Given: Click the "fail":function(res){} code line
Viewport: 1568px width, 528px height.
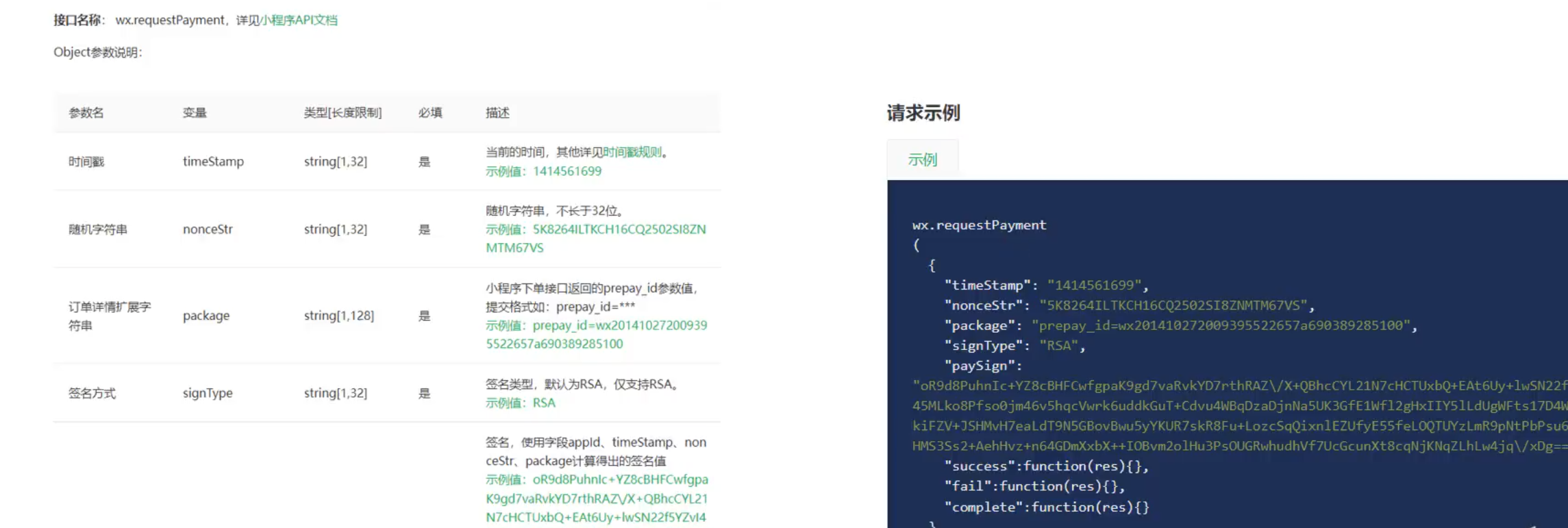Looking at the screenshot, I should tap(1034, 486).
